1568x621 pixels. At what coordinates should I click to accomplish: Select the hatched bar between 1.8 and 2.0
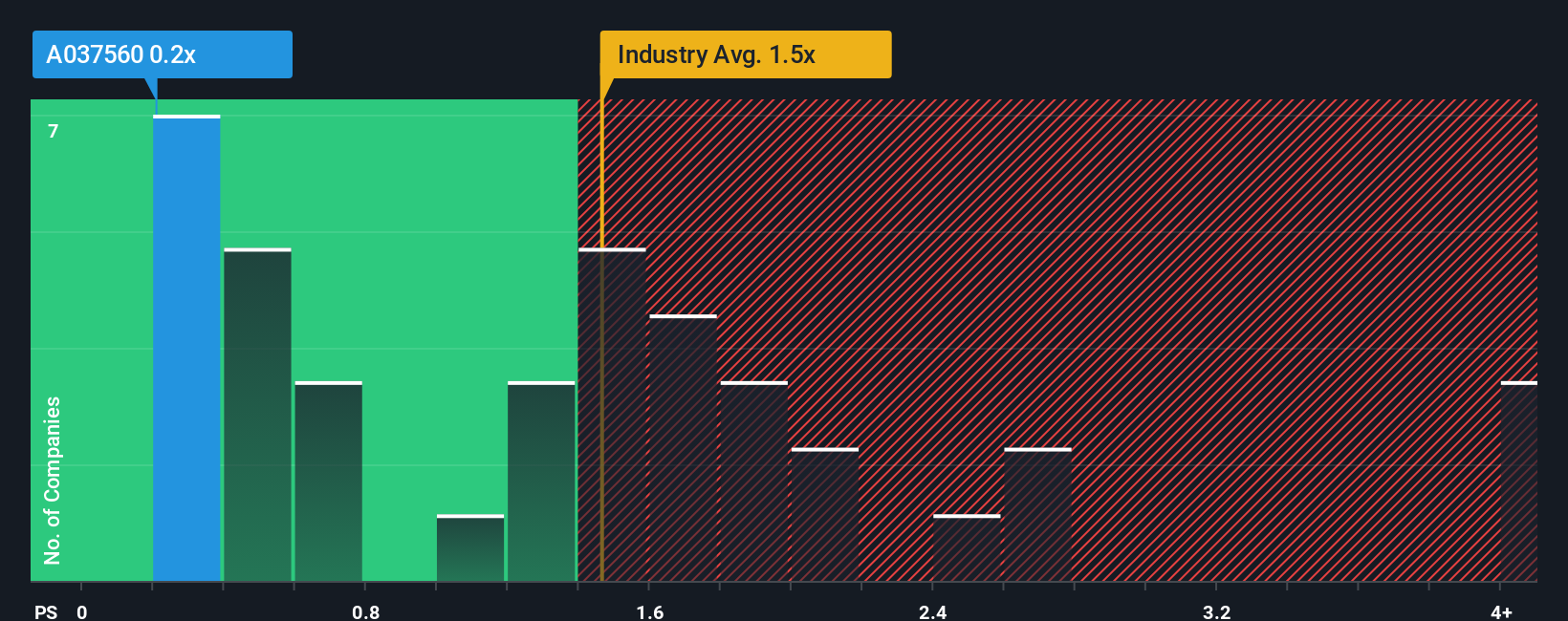[x=754, y=482]
